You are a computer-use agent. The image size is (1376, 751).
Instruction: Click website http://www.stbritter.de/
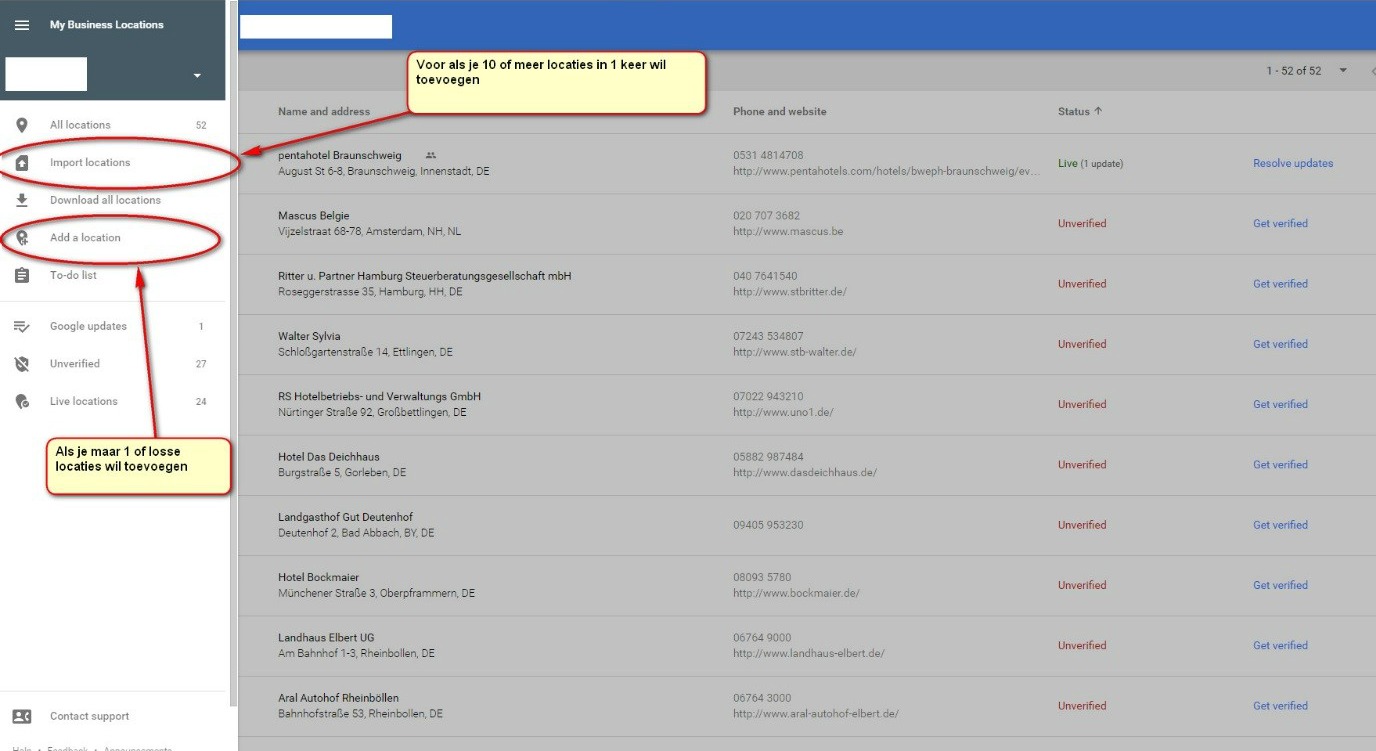pos(790,292)
